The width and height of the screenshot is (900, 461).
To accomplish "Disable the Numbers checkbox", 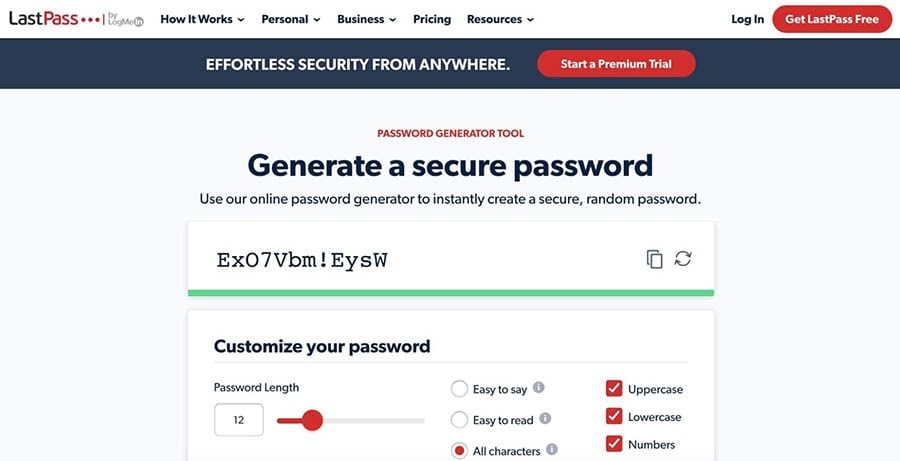I will [613, 444].
